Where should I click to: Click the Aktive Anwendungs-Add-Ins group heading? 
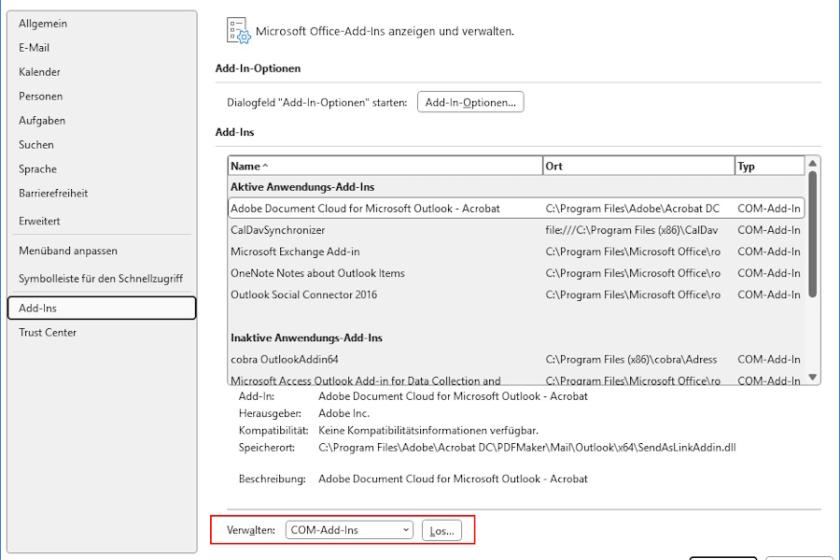pos(302,187)
